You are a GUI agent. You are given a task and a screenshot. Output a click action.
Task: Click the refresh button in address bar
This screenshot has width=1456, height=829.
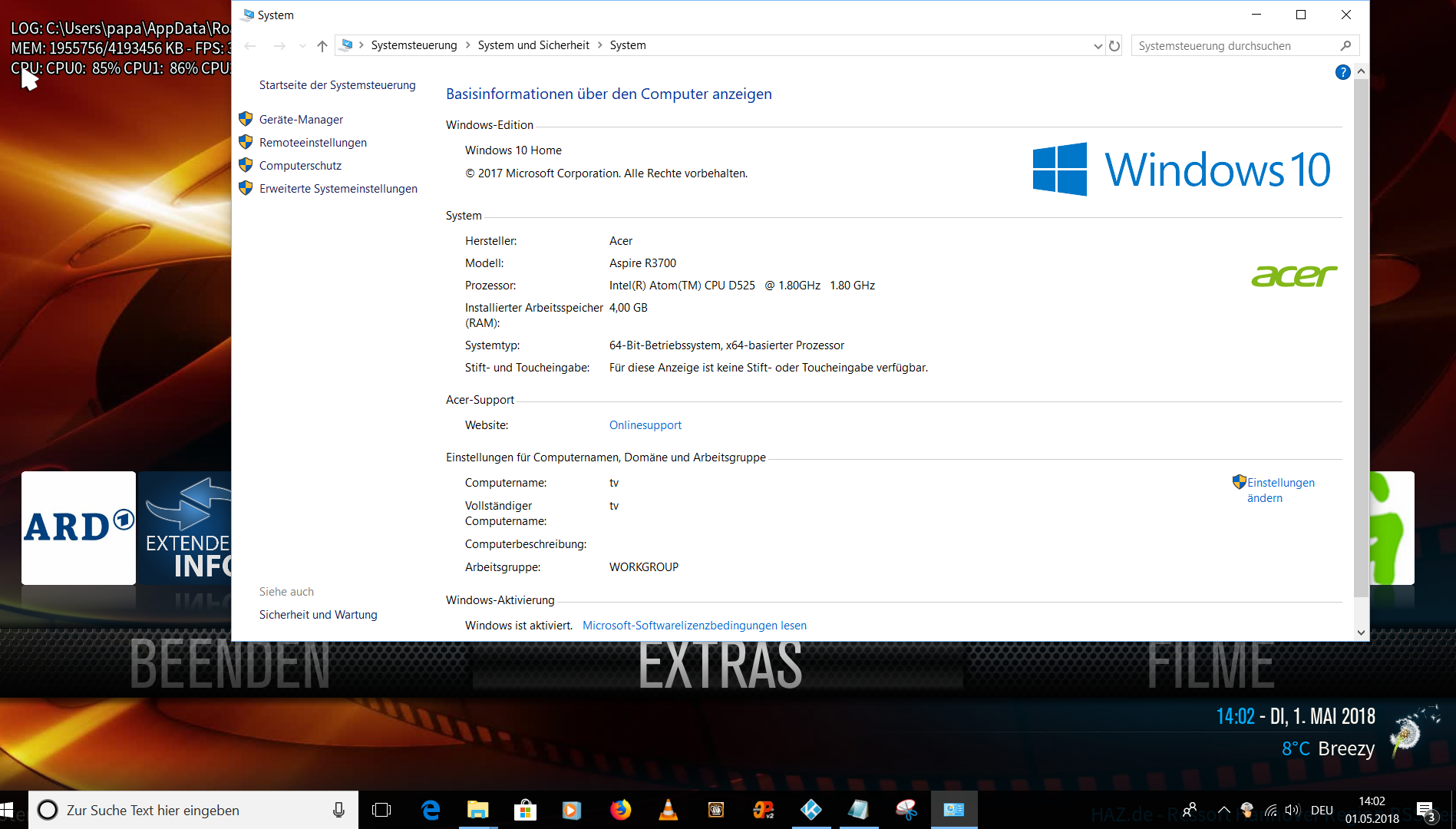pyautogui.click(x=1114, y=46)
